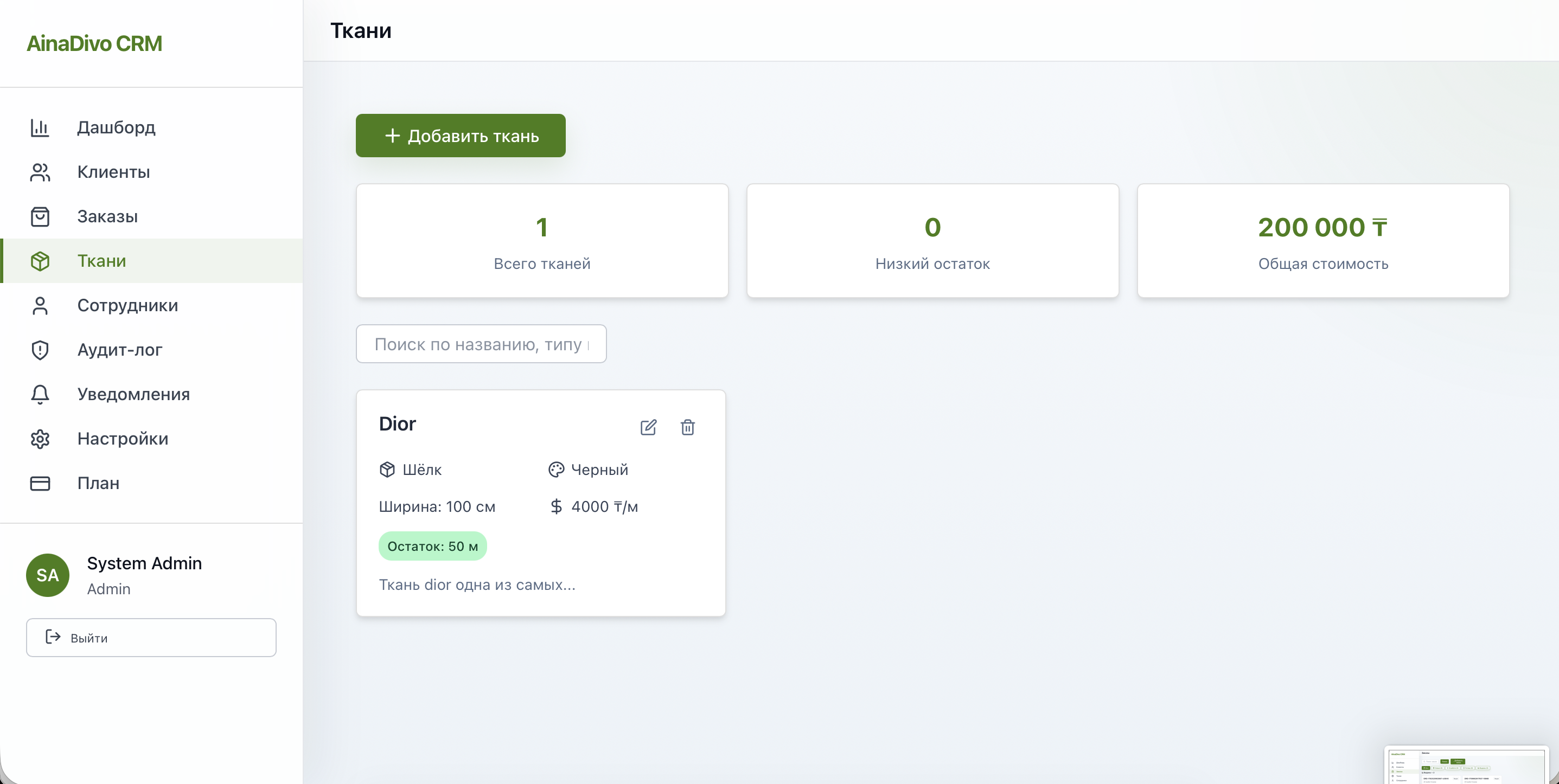Click the Настройки gear icon

click(x=40, y=439)
